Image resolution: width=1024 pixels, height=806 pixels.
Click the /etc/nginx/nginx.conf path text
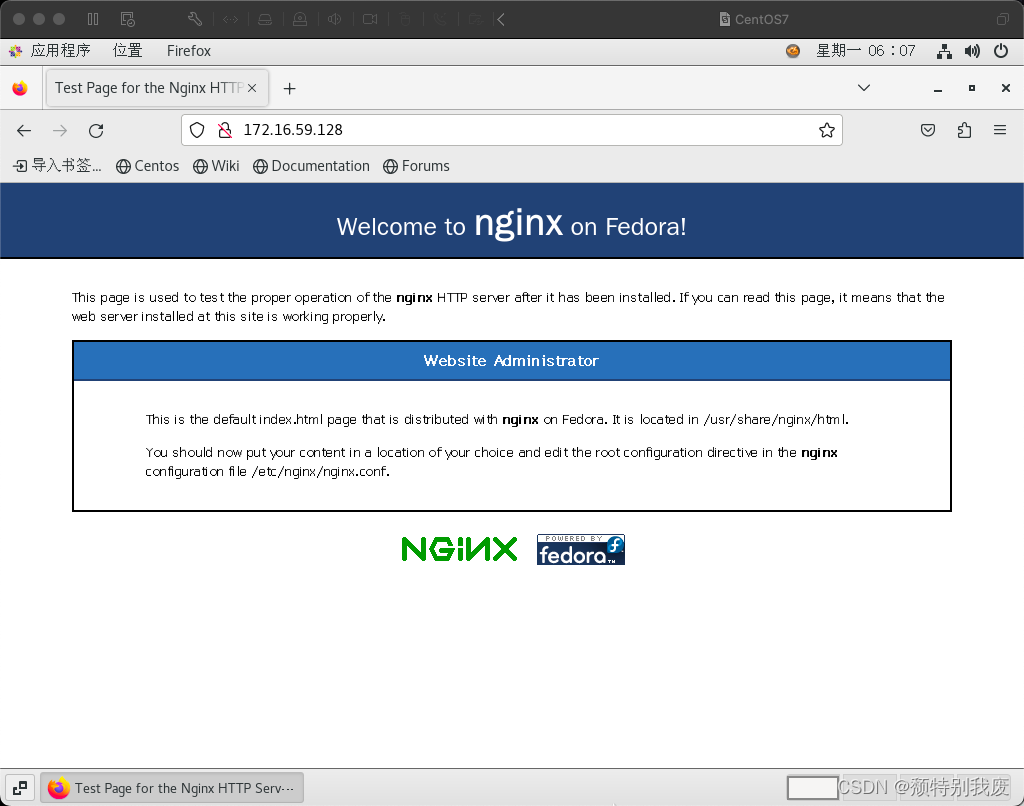pos(320,472)
